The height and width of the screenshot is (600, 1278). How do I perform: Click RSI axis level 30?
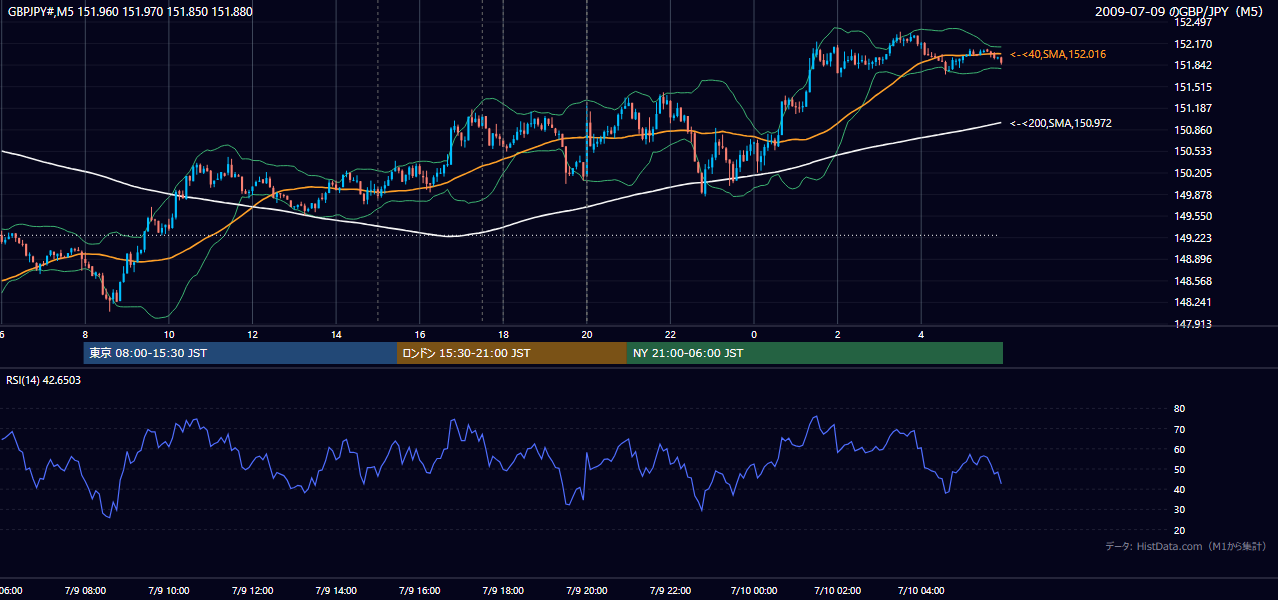click(1179, 510)
